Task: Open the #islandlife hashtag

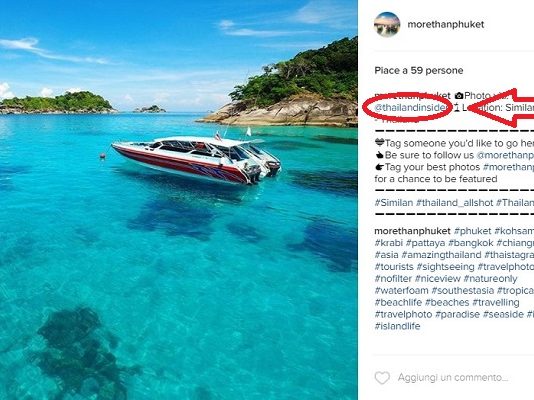Action: point(397,326)
